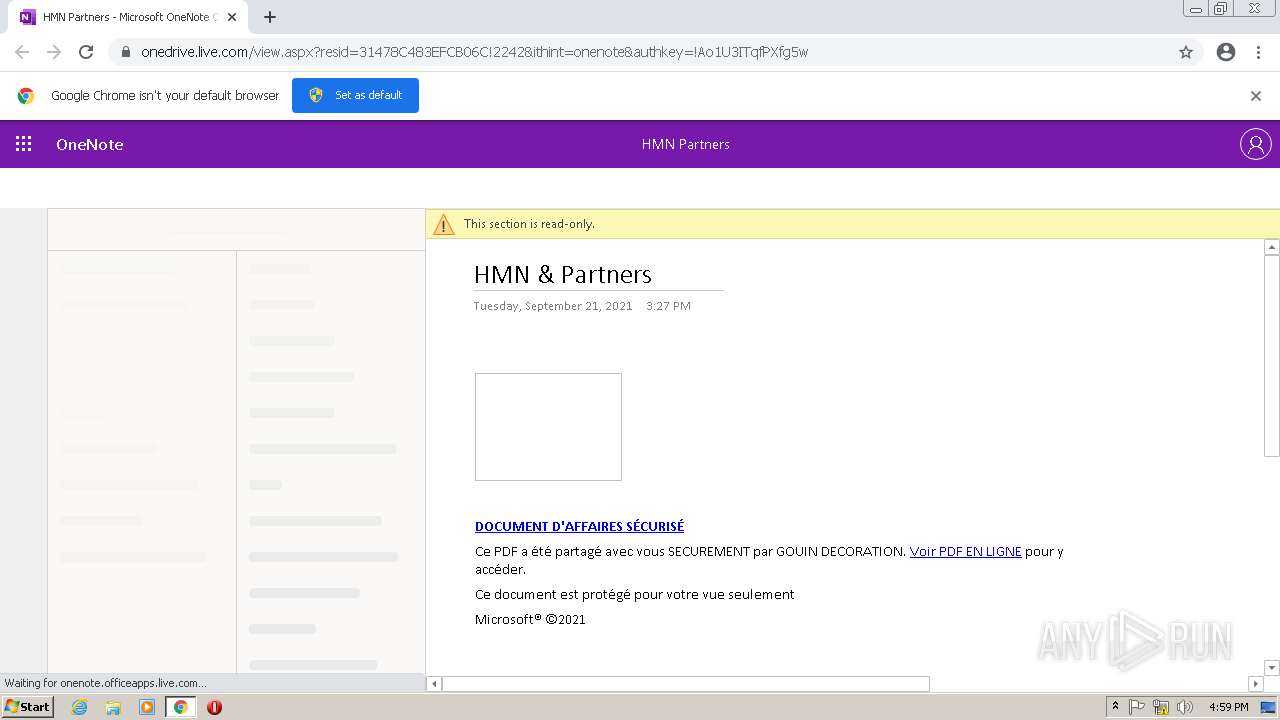
Task: Click the date Tuesday, September 21, 2021
Action: [x=553, y=306]
